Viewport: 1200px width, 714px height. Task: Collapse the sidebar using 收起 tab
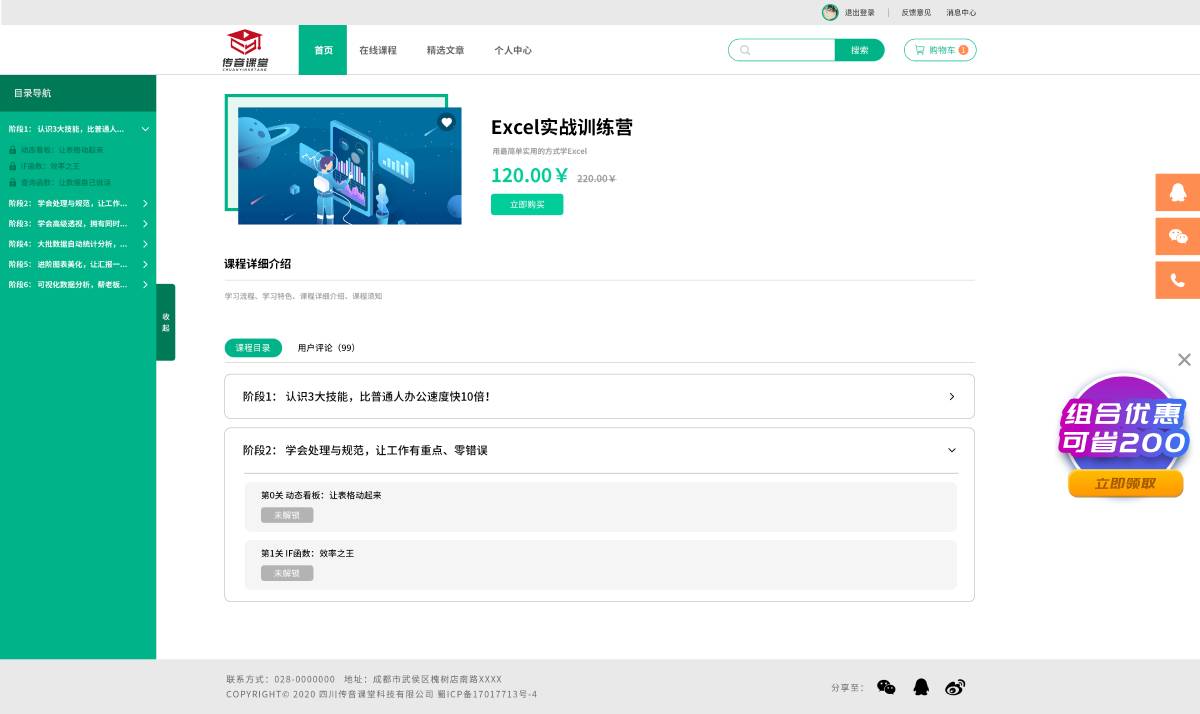point(164,323)
